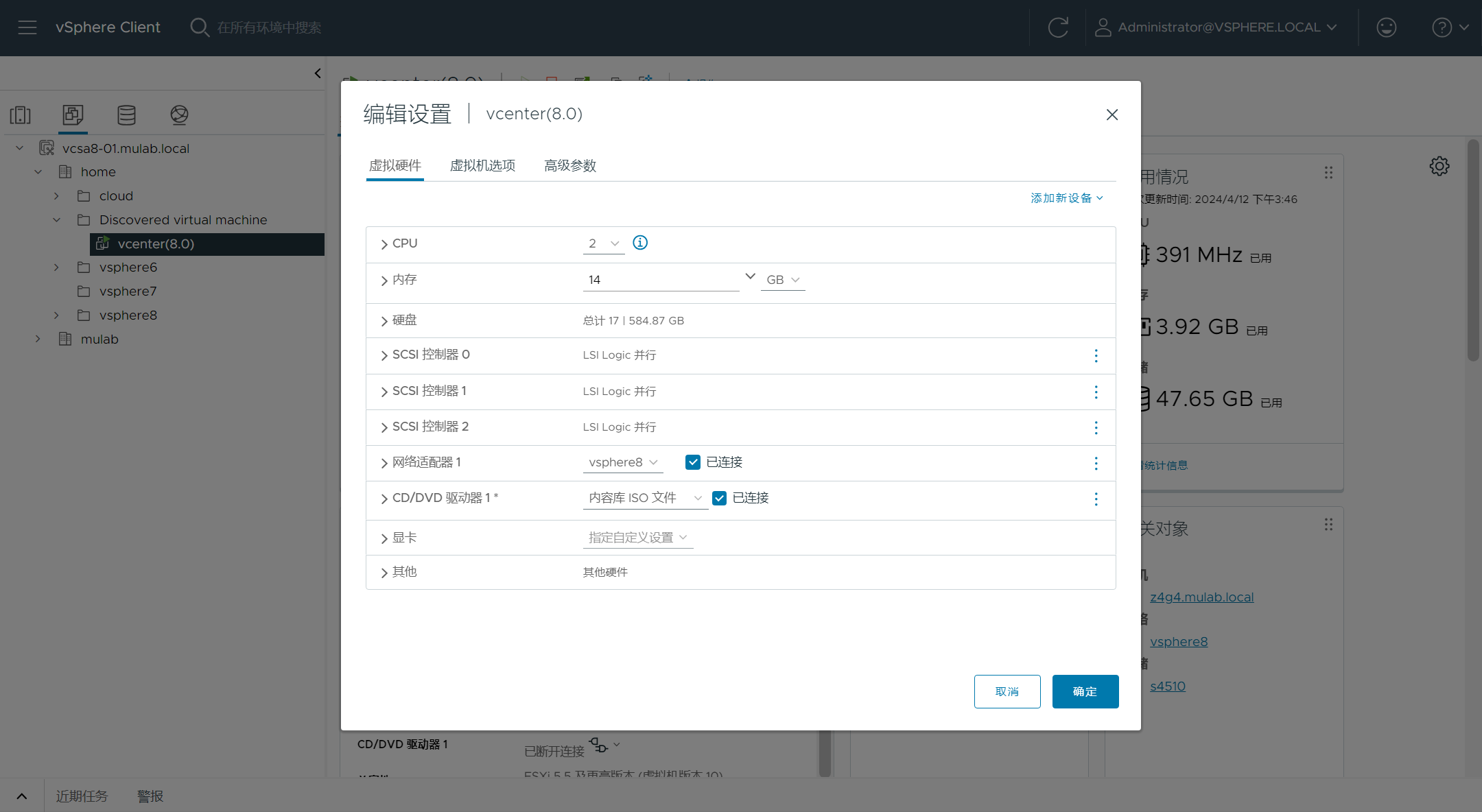1482x812 pixels.
Task: Expand the 其他 row
Action: (384, 573)
